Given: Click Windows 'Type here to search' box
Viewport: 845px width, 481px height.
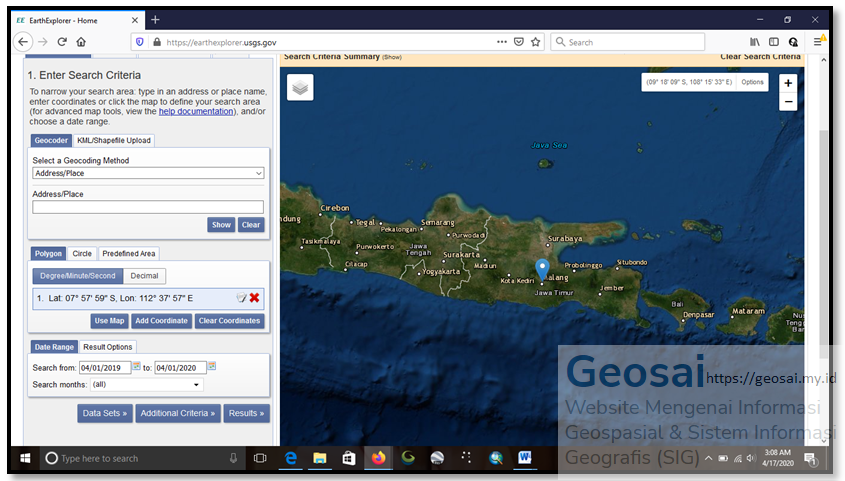Looking at the screenshot, I should (x=141, y=458).
